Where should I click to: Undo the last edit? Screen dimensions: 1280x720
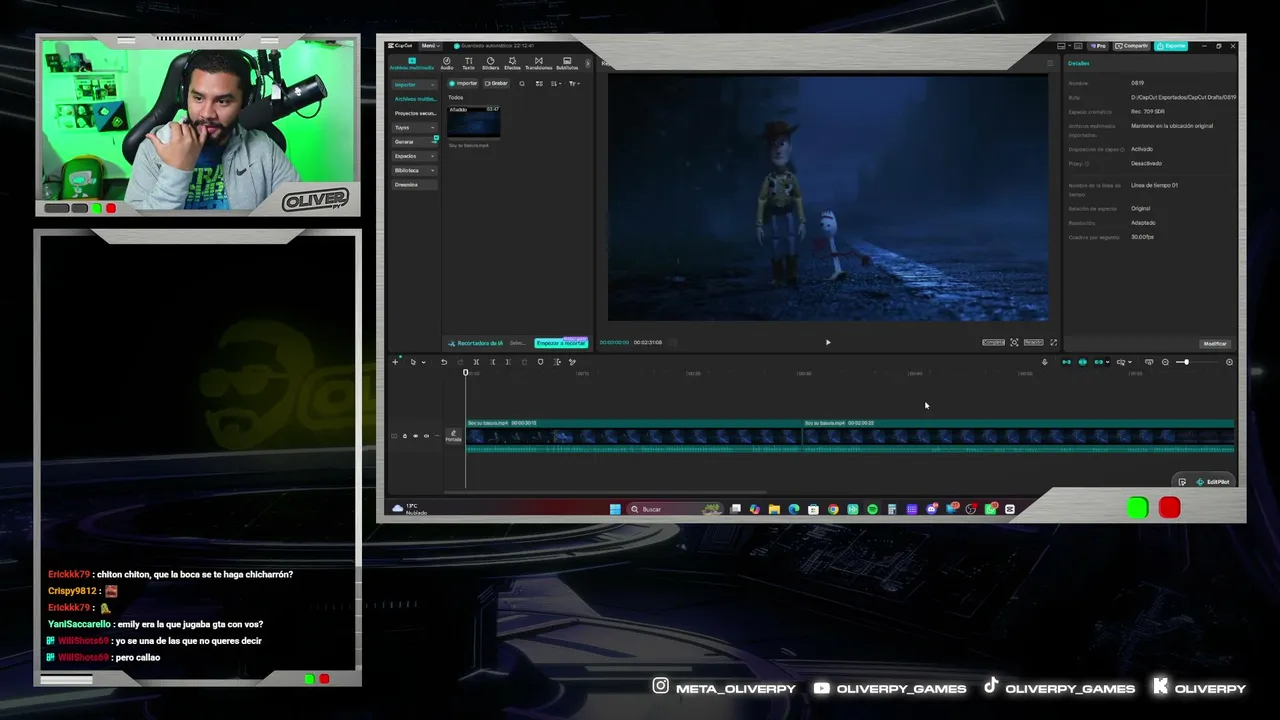coord(444,362)
